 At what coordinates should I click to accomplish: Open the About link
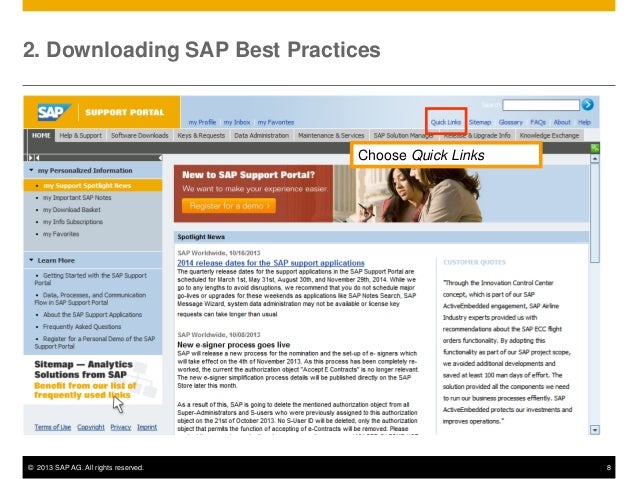562,122
